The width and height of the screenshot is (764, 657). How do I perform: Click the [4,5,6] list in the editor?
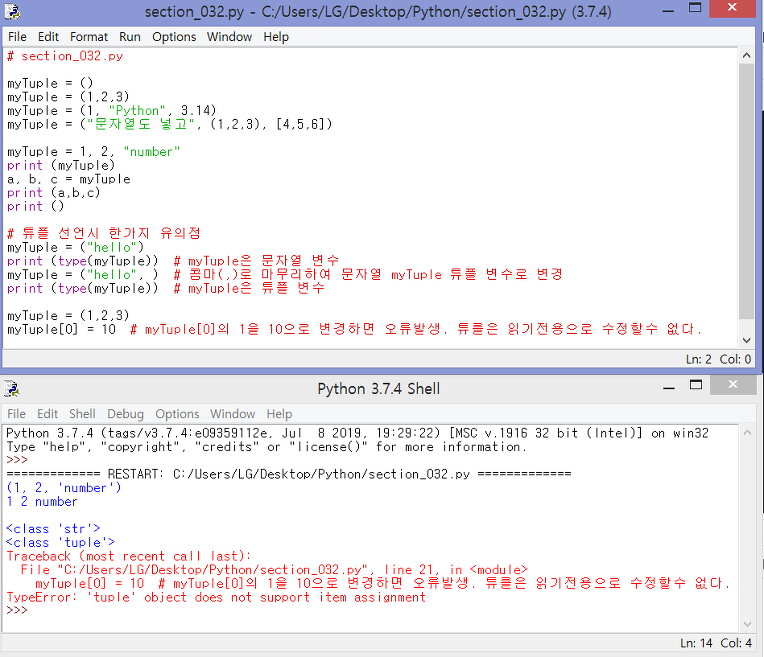click(x=300, y=124)
